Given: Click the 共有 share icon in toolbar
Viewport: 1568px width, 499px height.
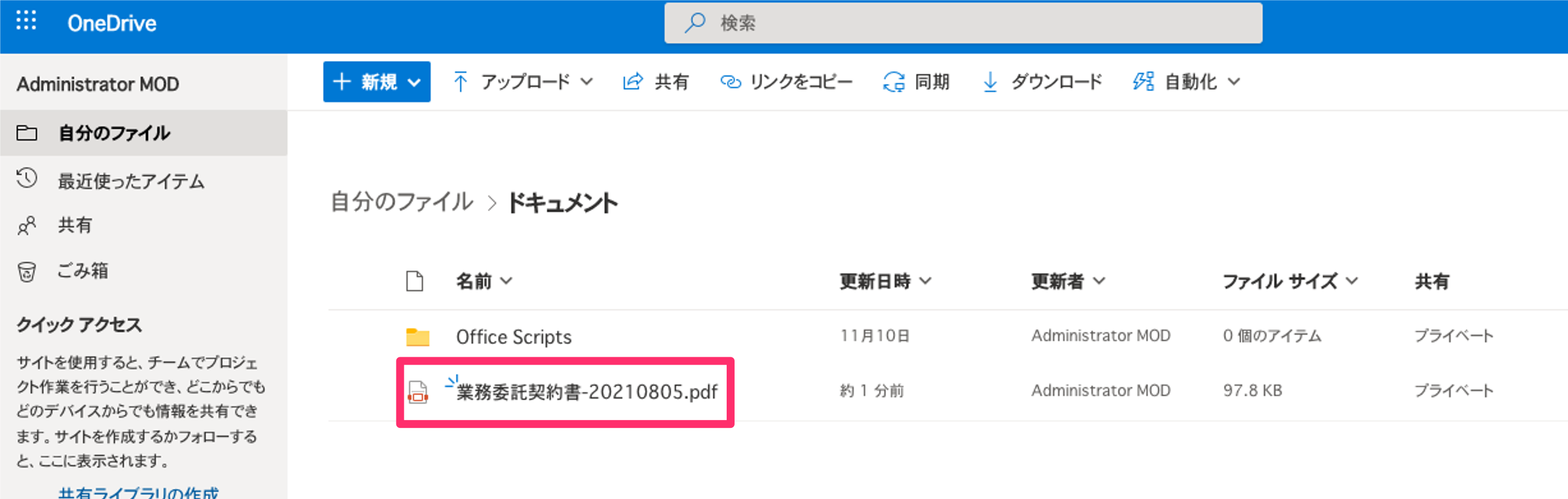Looking at the screenshot, I should (633, 81).
